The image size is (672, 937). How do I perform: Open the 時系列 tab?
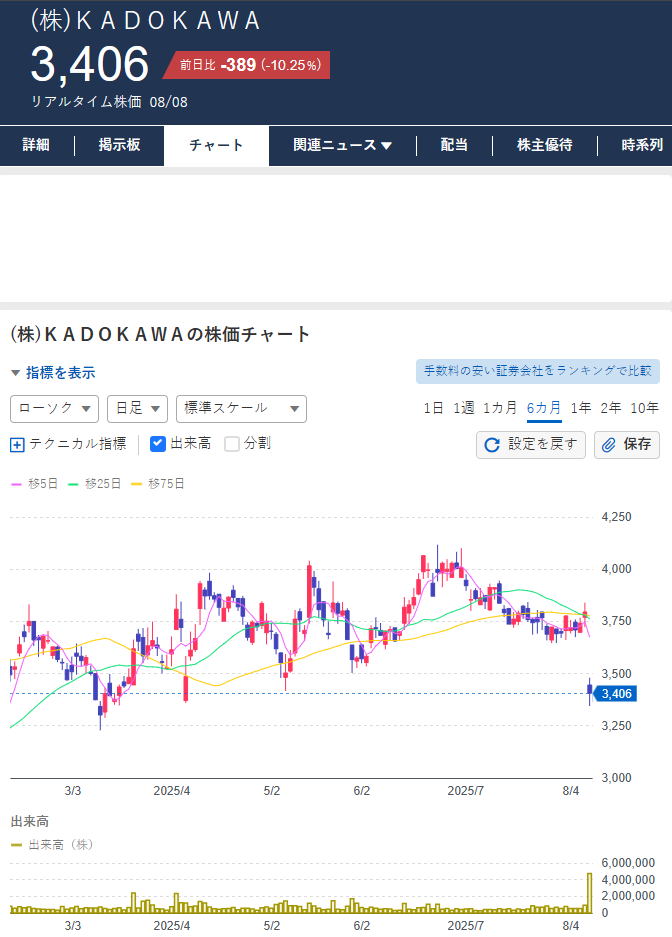click(642, 145)
